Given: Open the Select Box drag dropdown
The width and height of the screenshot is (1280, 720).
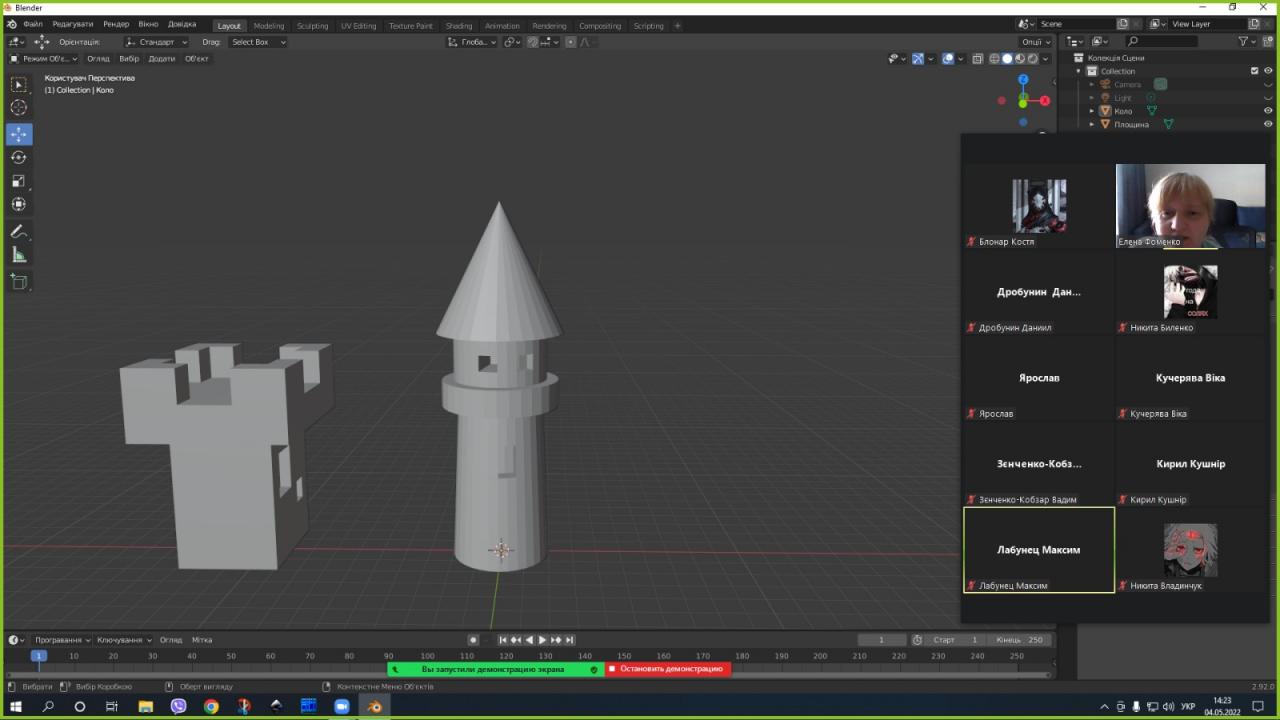Looking at the screenshot, I should [x=258, y=42].
